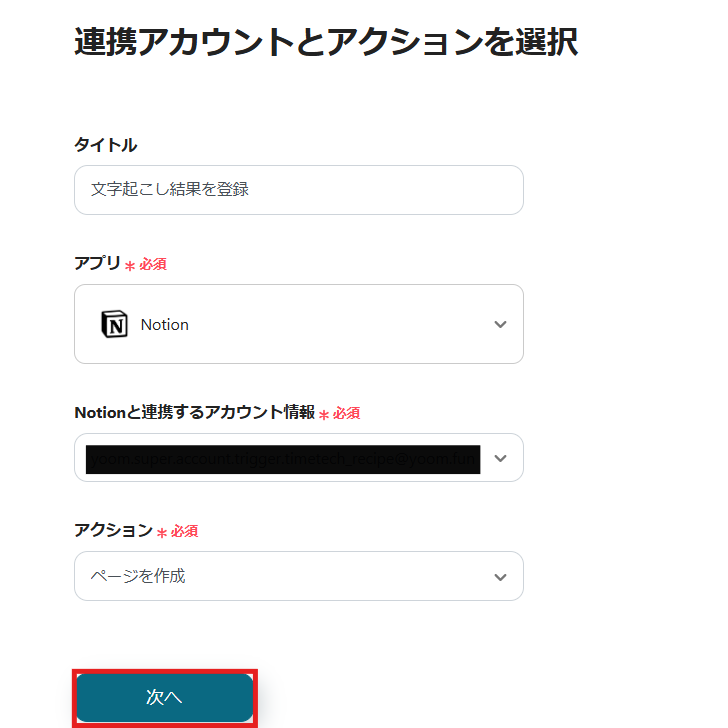728x728 pixels.
Task: Click the アプリ field label
Action: pos(97,263)
